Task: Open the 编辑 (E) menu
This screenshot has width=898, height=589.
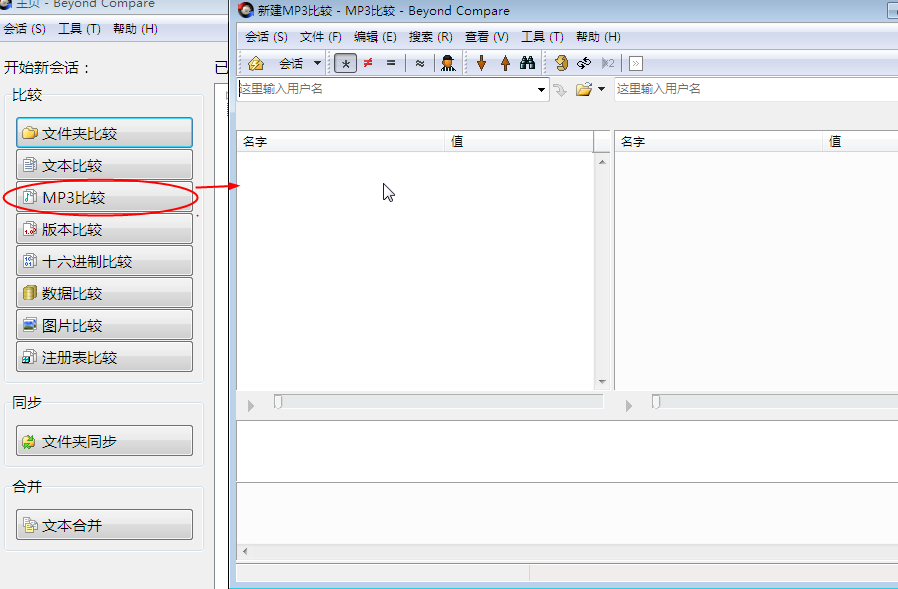Action: (x=375, y=37)
